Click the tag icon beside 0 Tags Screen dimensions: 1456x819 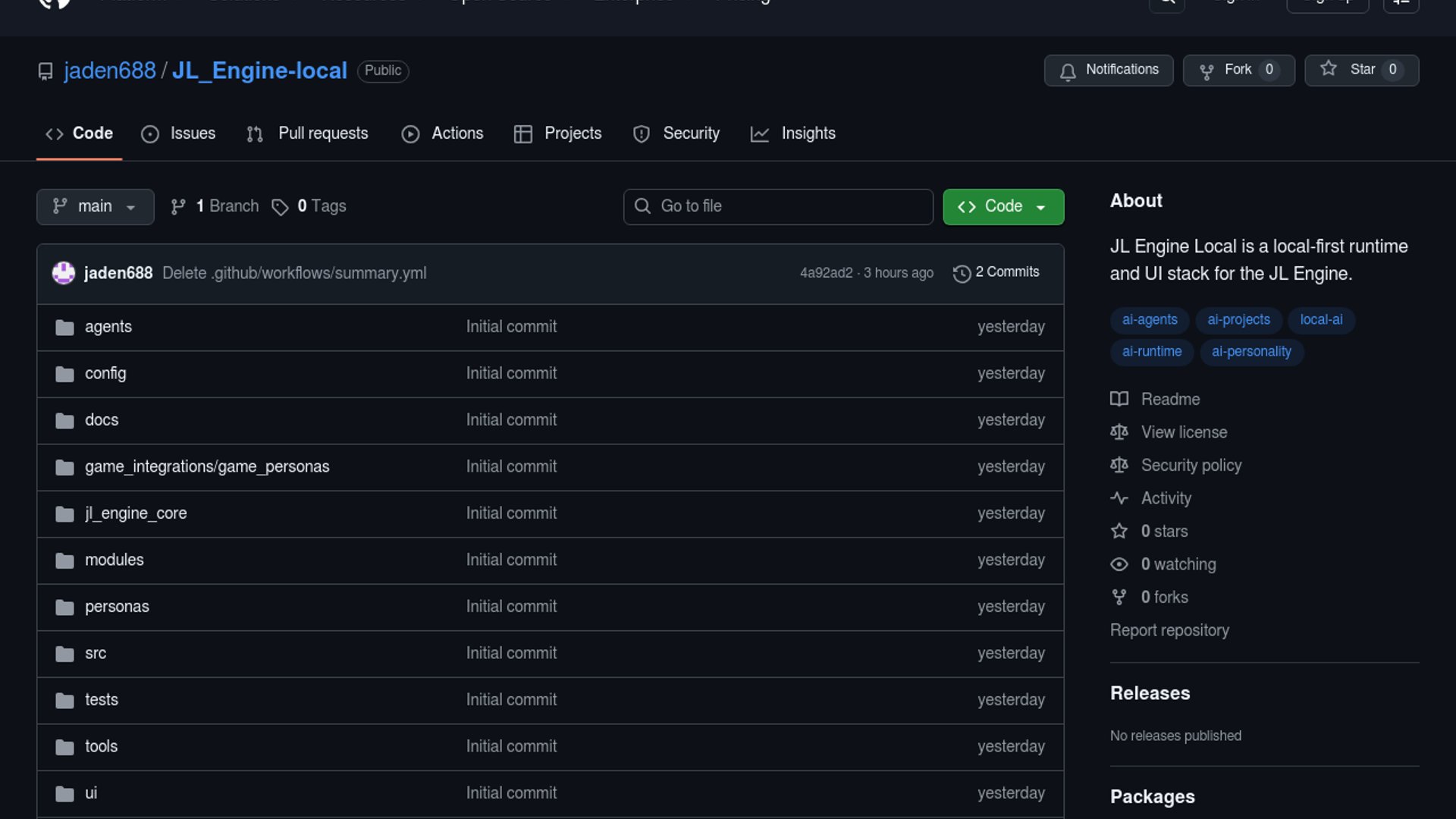[280, 207]
